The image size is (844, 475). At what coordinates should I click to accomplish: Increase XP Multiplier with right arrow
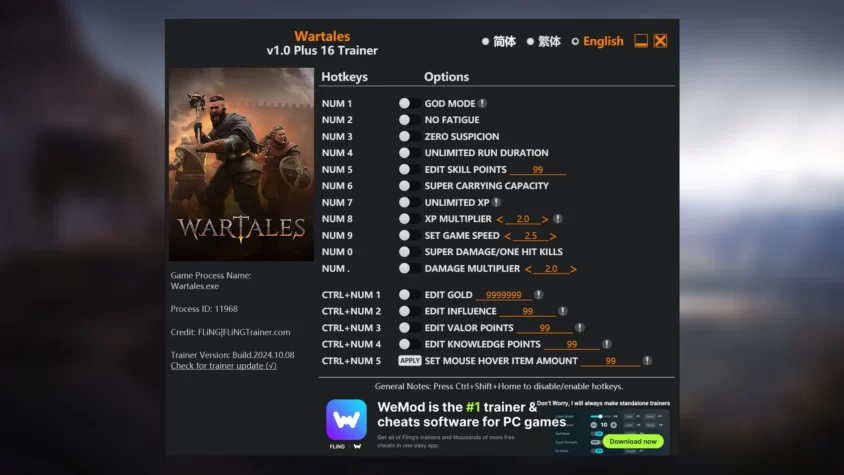click(x=545, y=219)
